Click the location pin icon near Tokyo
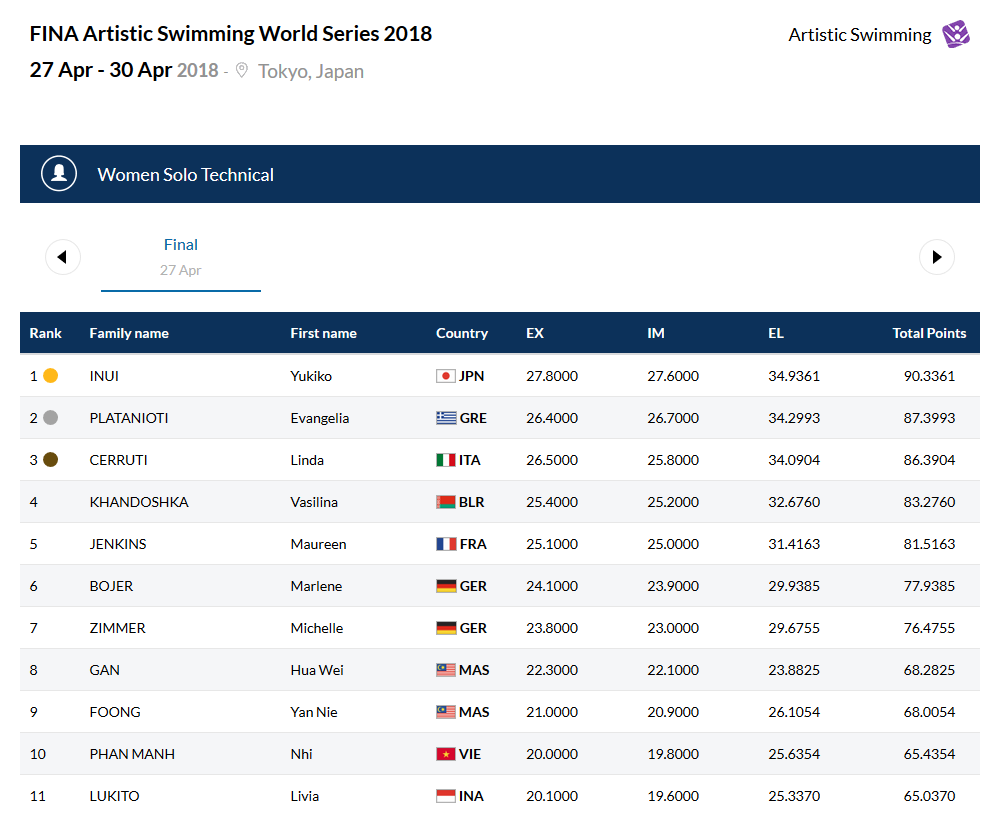 coord(241,71)
